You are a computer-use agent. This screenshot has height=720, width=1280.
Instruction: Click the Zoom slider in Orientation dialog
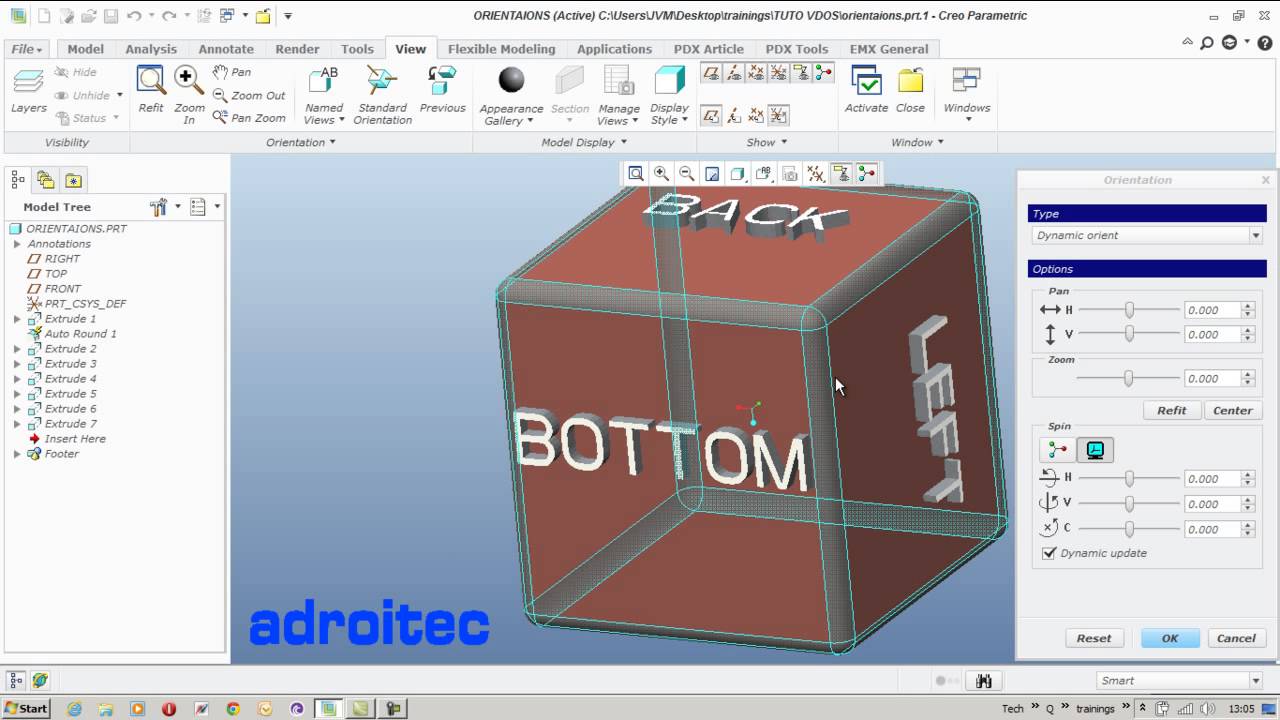click(x=1129, y=378)
